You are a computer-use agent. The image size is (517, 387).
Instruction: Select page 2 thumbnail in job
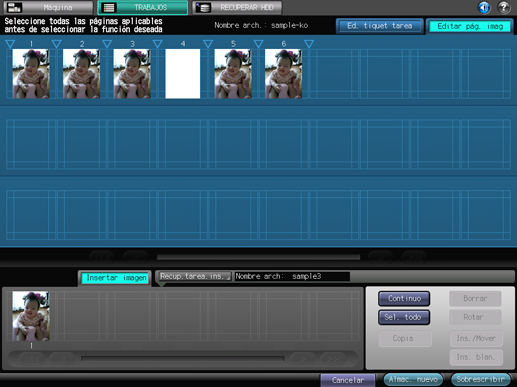click(81, 74)
